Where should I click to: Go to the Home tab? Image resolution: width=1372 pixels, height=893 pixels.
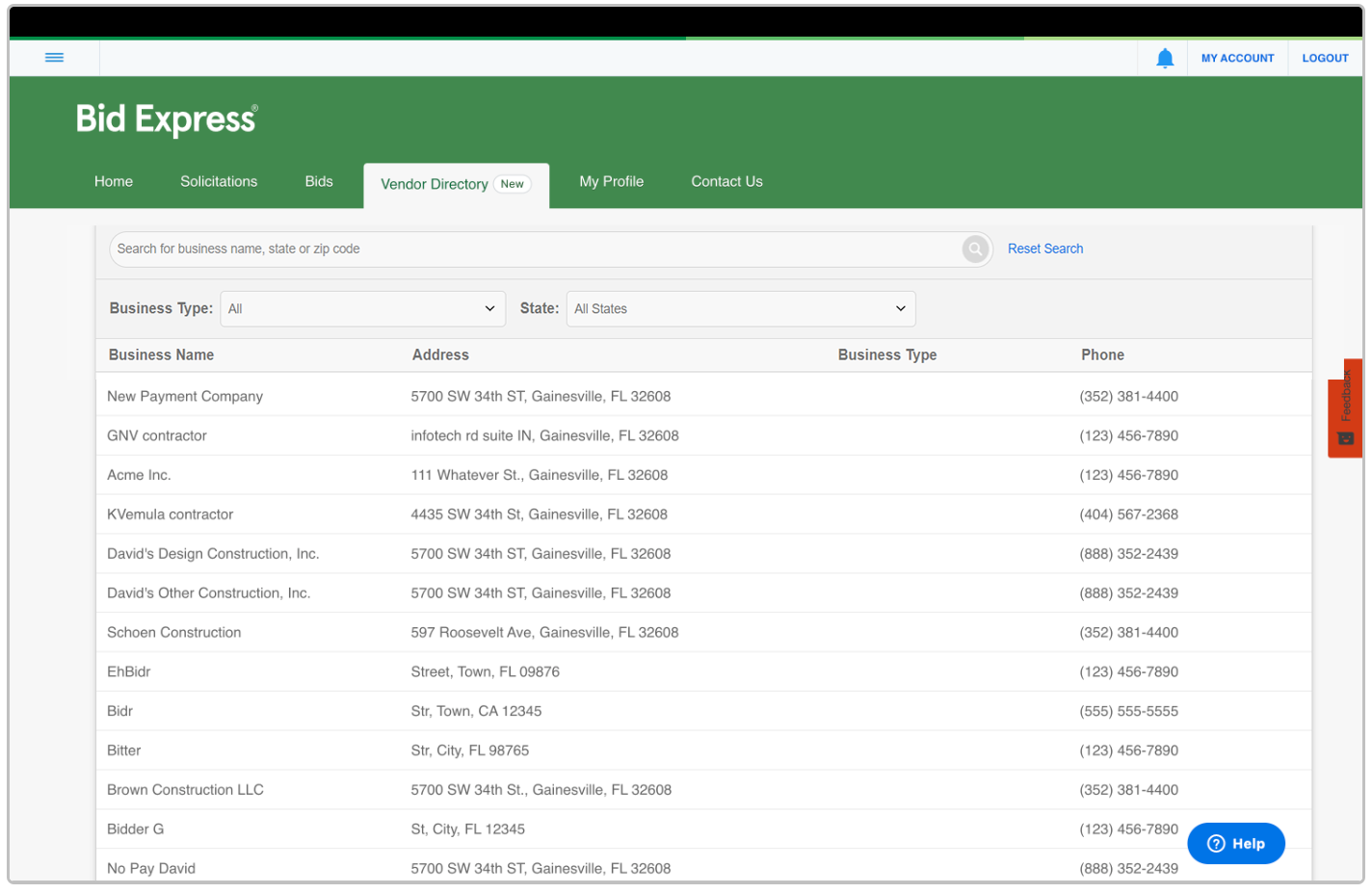click(x=114, y=181)
